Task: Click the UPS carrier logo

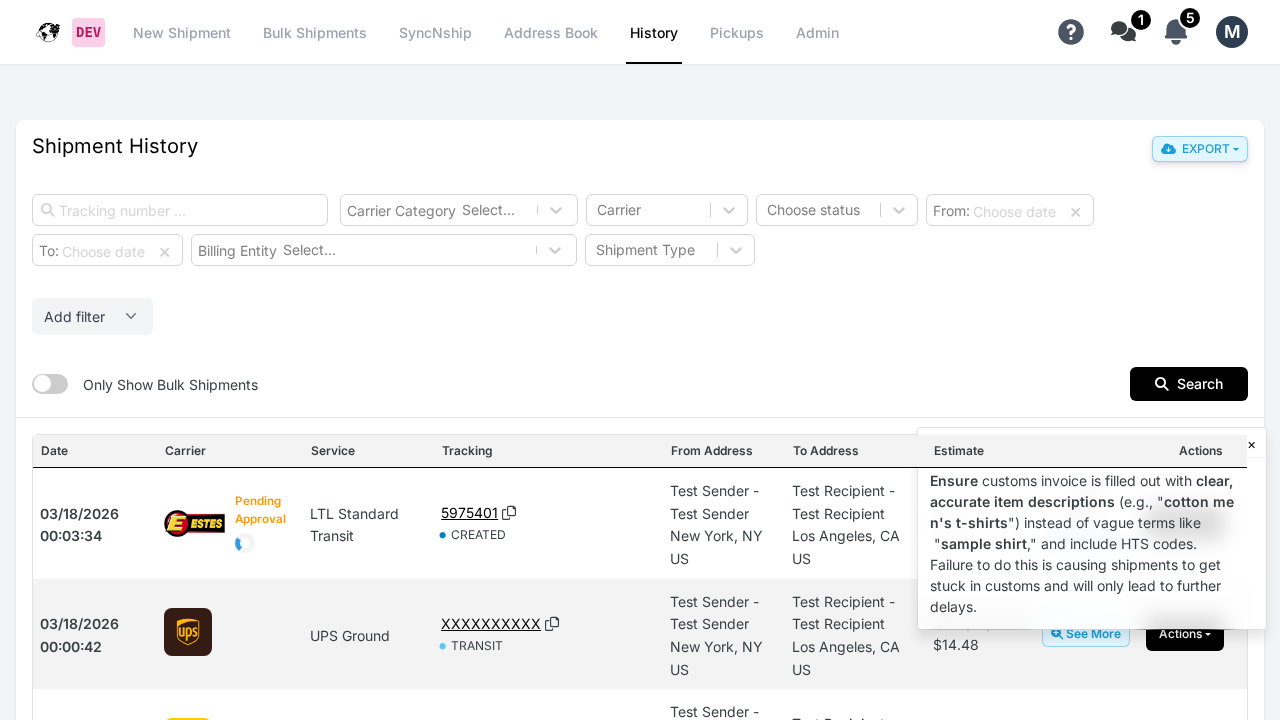Action: [187, 632]
